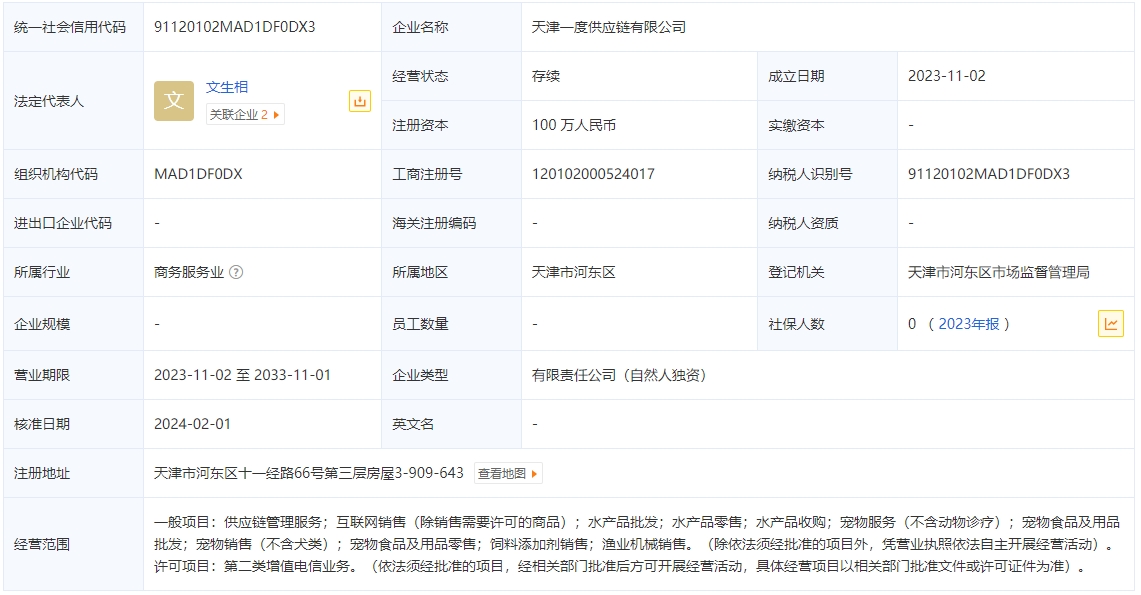Click business term 2023-11-02 至 2033-11-01

[x=242, y=375]
